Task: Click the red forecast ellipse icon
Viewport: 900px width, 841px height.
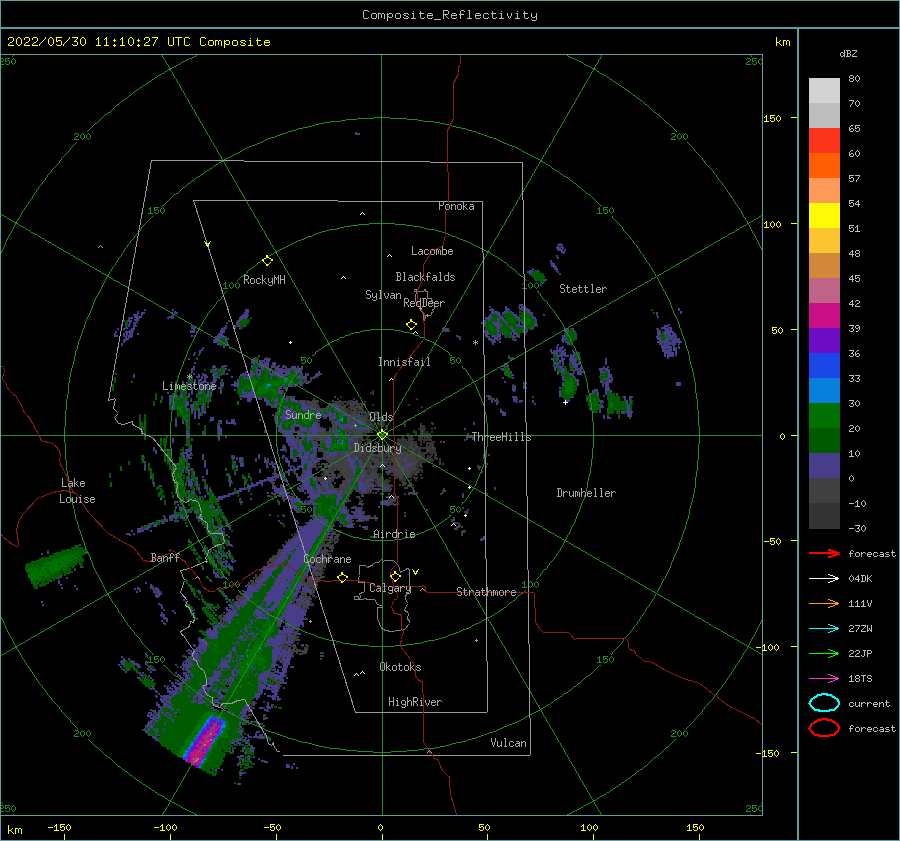Action: [824, 728]
